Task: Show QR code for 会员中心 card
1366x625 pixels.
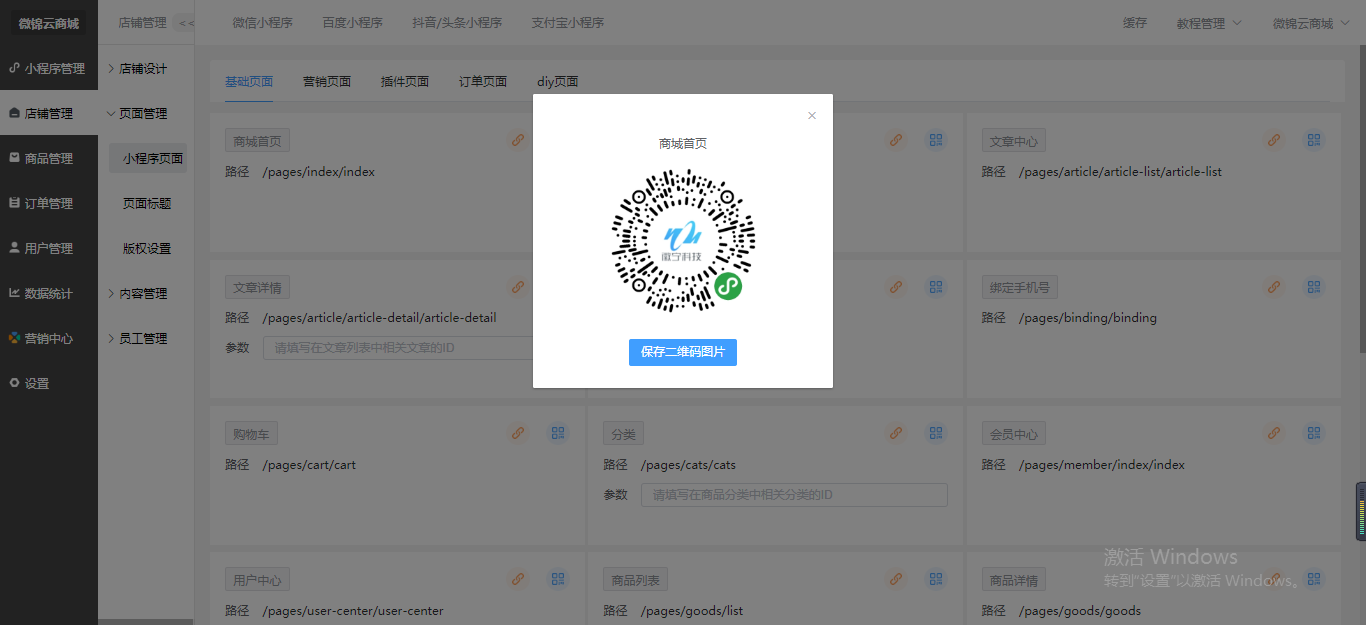Action: coord(1314,434)
